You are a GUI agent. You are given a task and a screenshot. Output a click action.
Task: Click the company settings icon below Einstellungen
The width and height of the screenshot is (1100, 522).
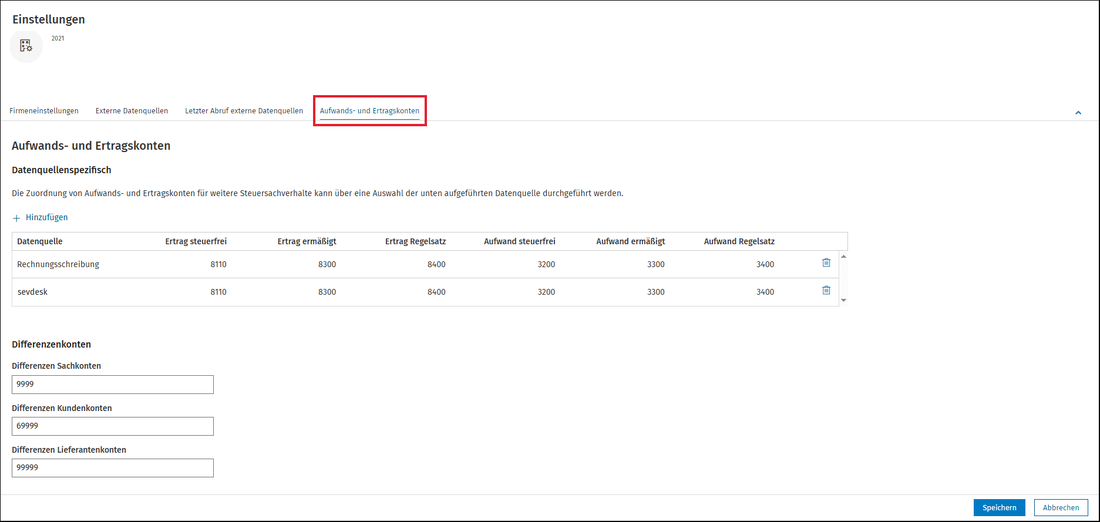click(26, 46)
